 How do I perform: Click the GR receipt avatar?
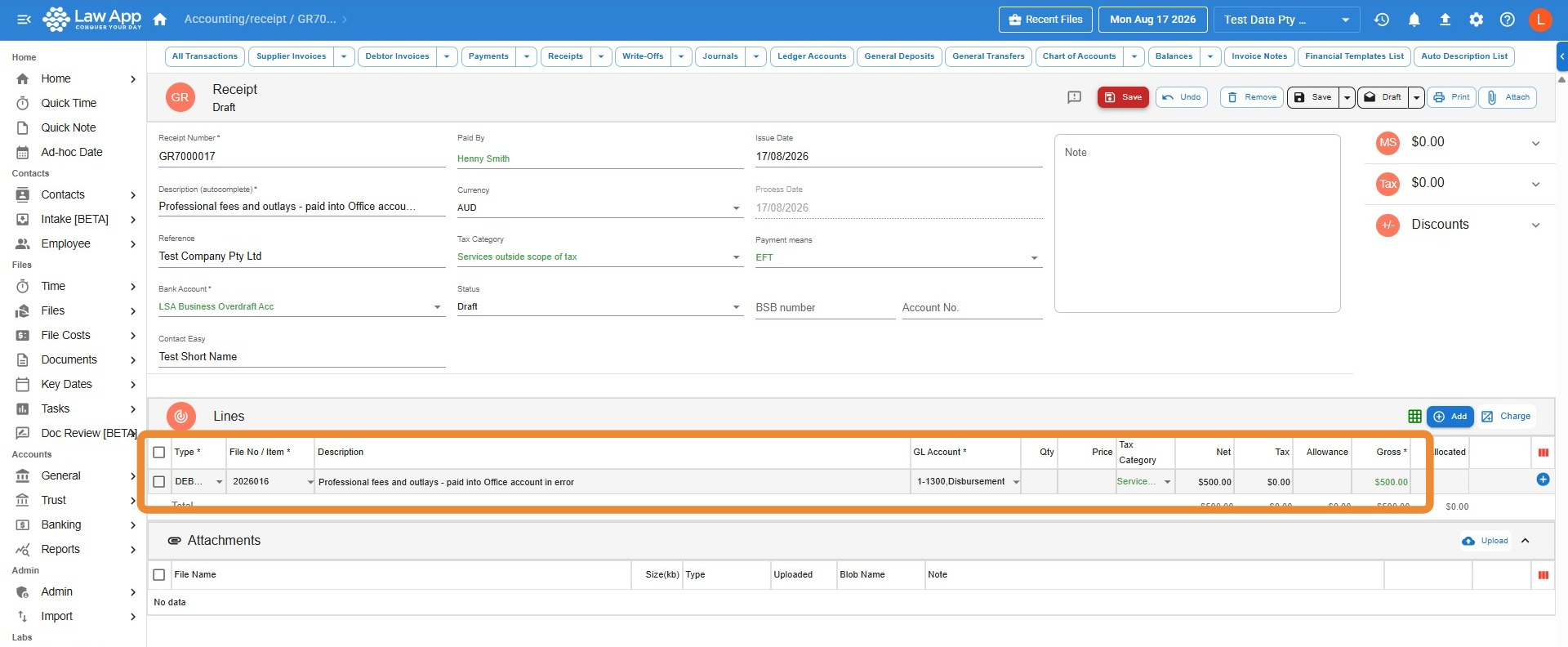pos(180,97)
